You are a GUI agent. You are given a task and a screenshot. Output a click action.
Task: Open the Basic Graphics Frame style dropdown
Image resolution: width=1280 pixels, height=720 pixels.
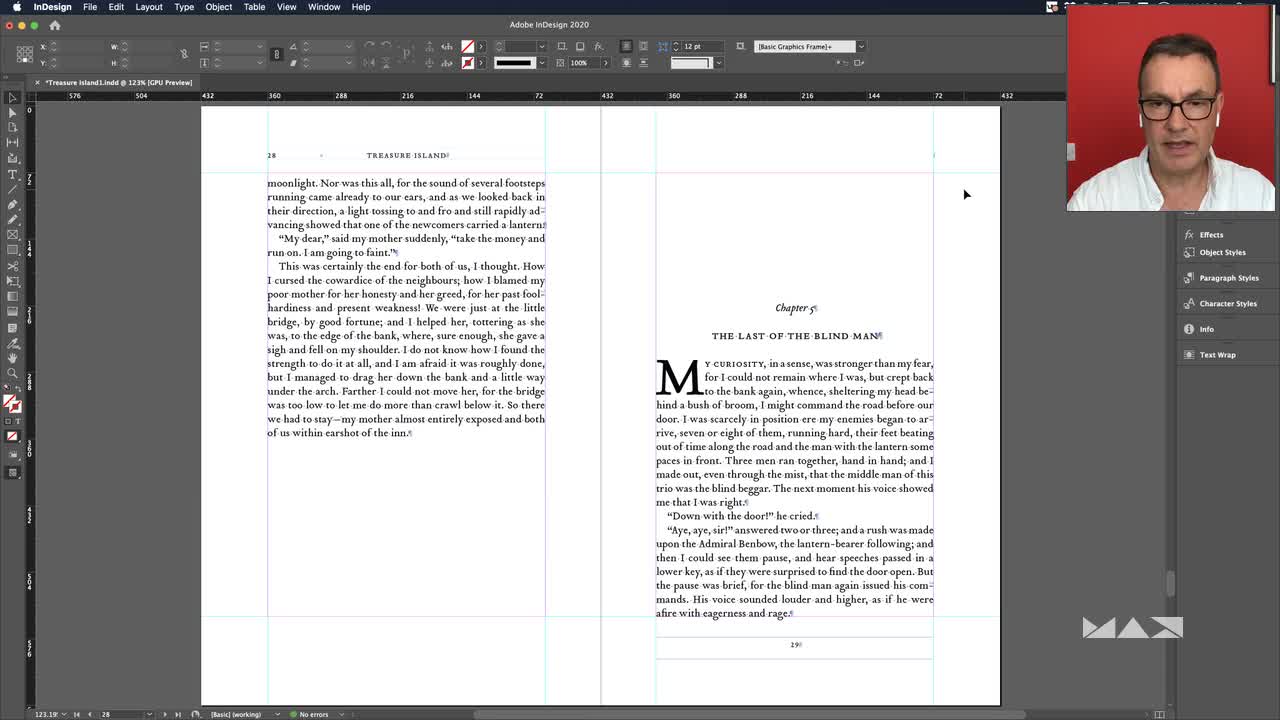point(860,46)
